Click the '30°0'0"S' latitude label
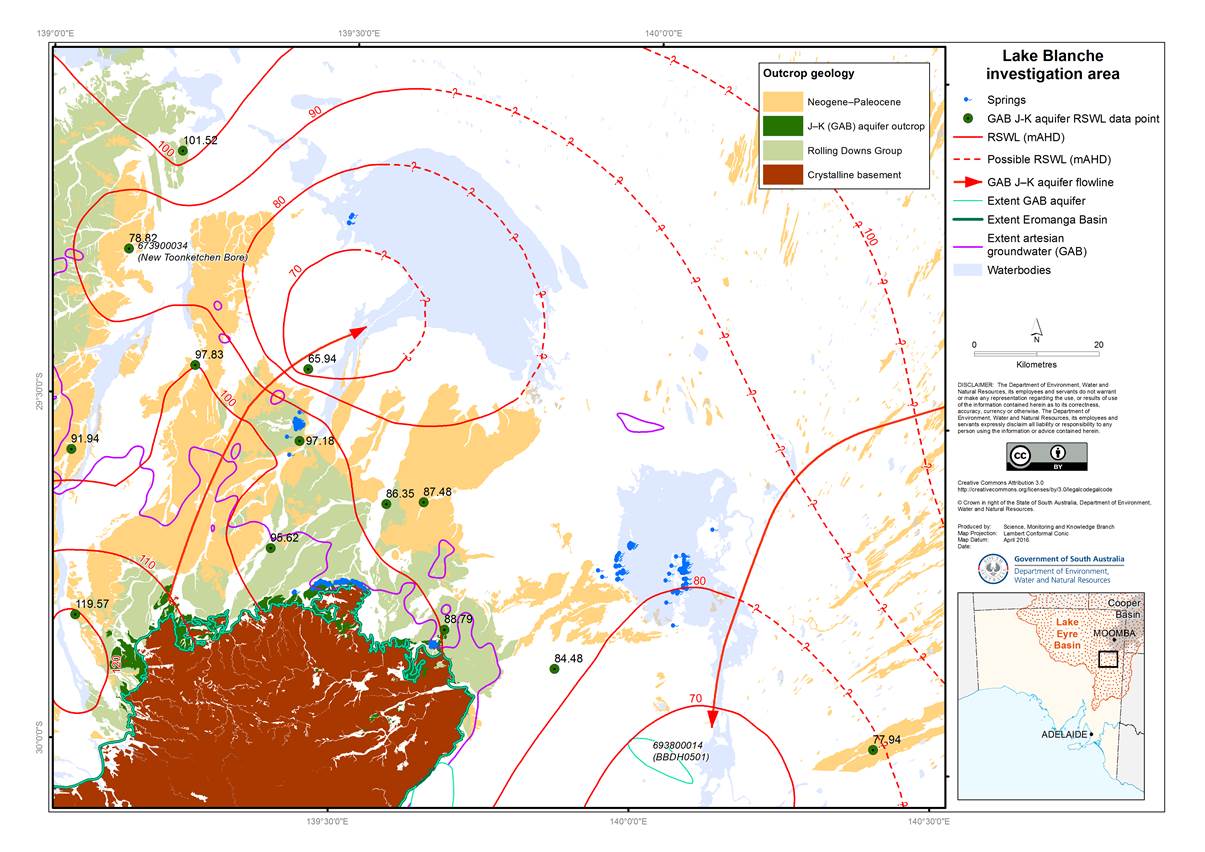 point(40,737)
